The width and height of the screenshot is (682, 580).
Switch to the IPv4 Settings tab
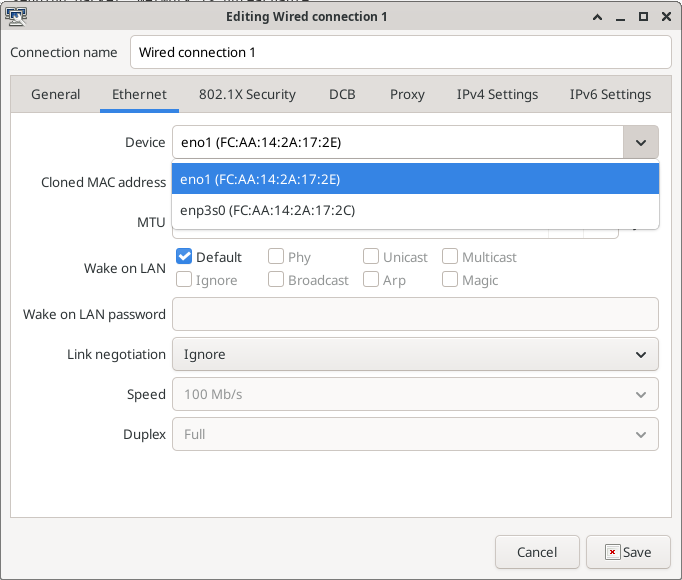497,94
